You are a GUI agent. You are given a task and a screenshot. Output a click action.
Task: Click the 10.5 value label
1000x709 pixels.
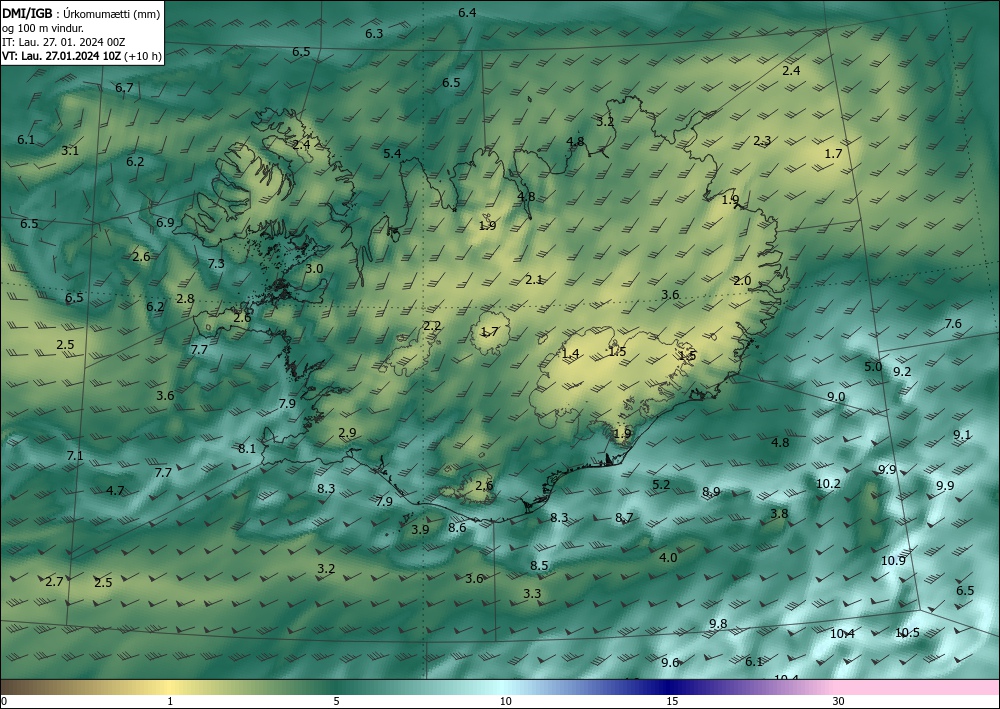907,633
